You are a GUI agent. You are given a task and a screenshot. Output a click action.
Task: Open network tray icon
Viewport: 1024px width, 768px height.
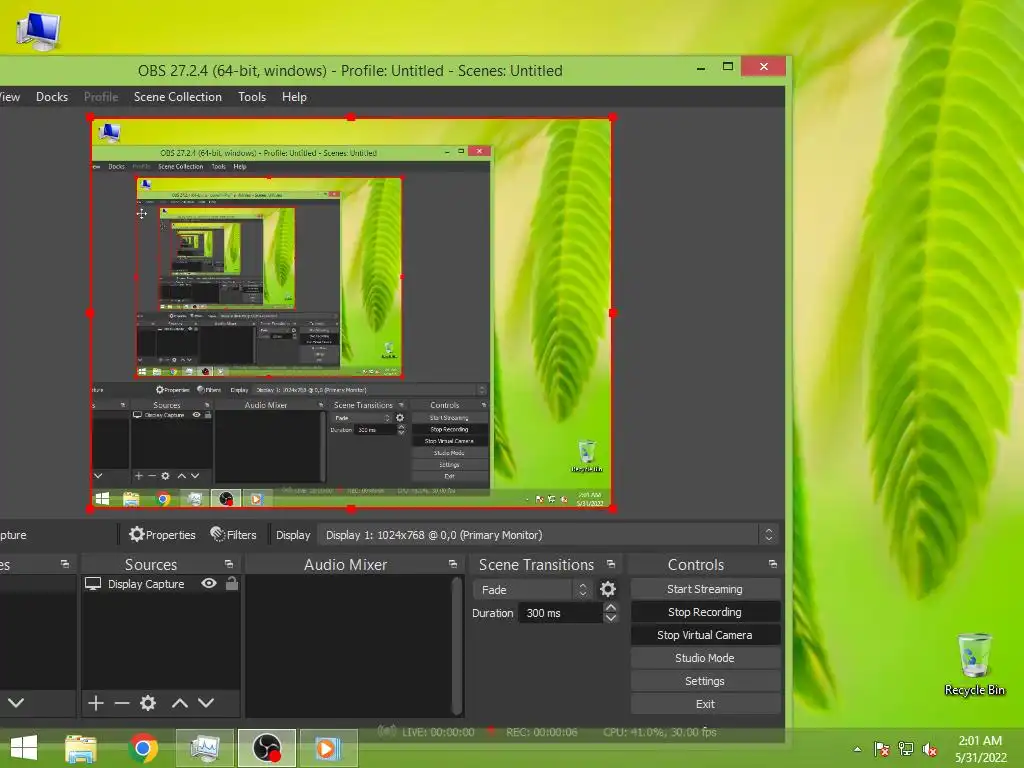(906, 750)
